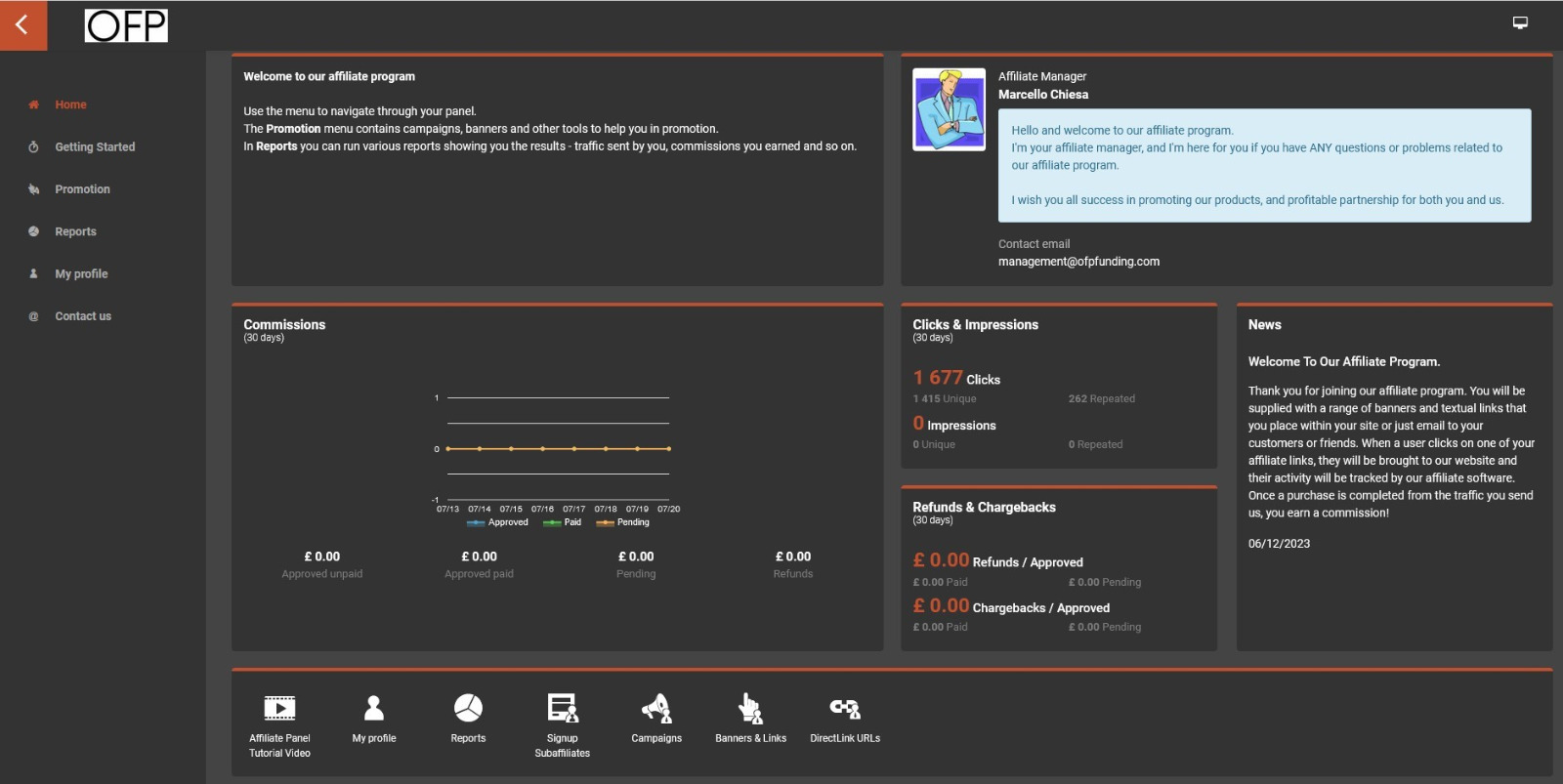Click the monitor icon in top bar
The width and height of the screenshot is (1563, 784).
tap(1520, 22)
